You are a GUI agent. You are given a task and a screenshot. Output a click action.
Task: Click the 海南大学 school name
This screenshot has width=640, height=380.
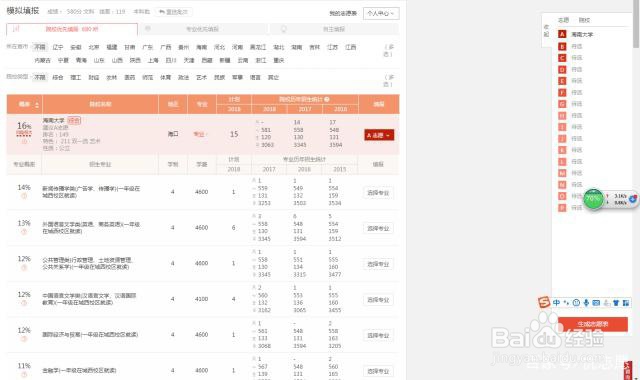click(53, 120)
